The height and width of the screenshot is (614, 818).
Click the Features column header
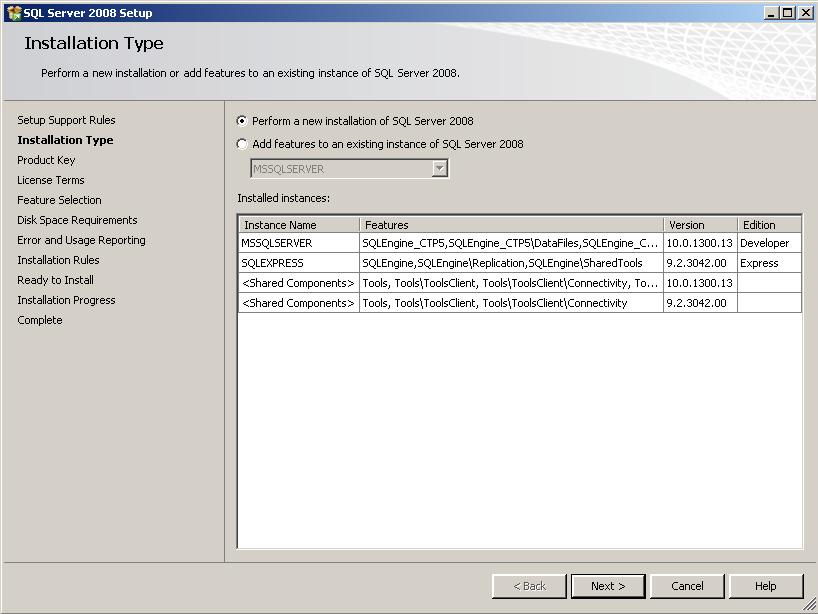[500, 224]
